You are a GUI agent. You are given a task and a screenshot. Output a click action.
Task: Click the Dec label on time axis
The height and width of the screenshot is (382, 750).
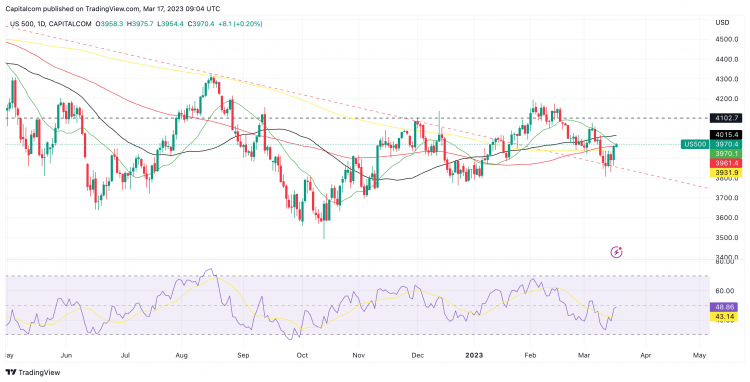[417, 355]
